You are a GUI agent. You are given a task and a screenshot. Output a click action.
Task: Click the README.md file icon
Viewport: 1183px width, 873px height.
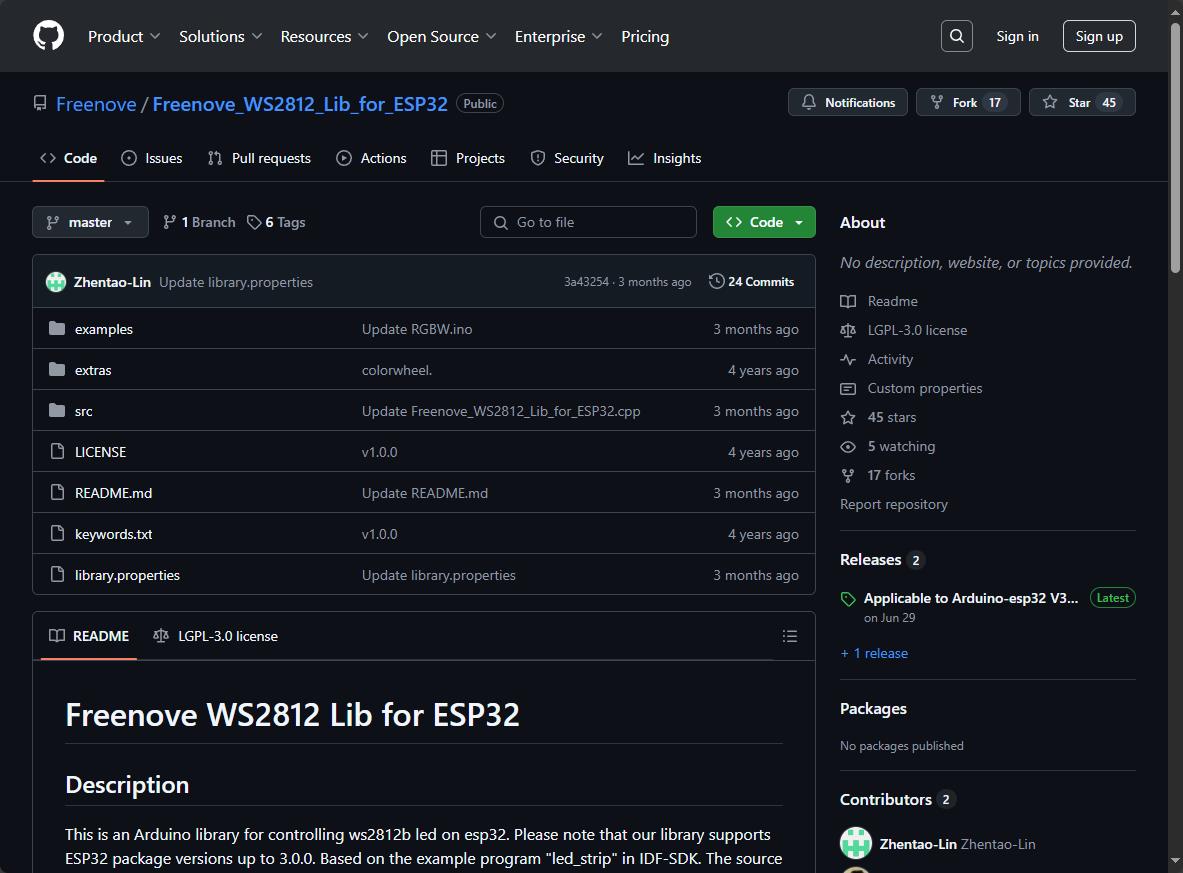[x=57, y=492]
